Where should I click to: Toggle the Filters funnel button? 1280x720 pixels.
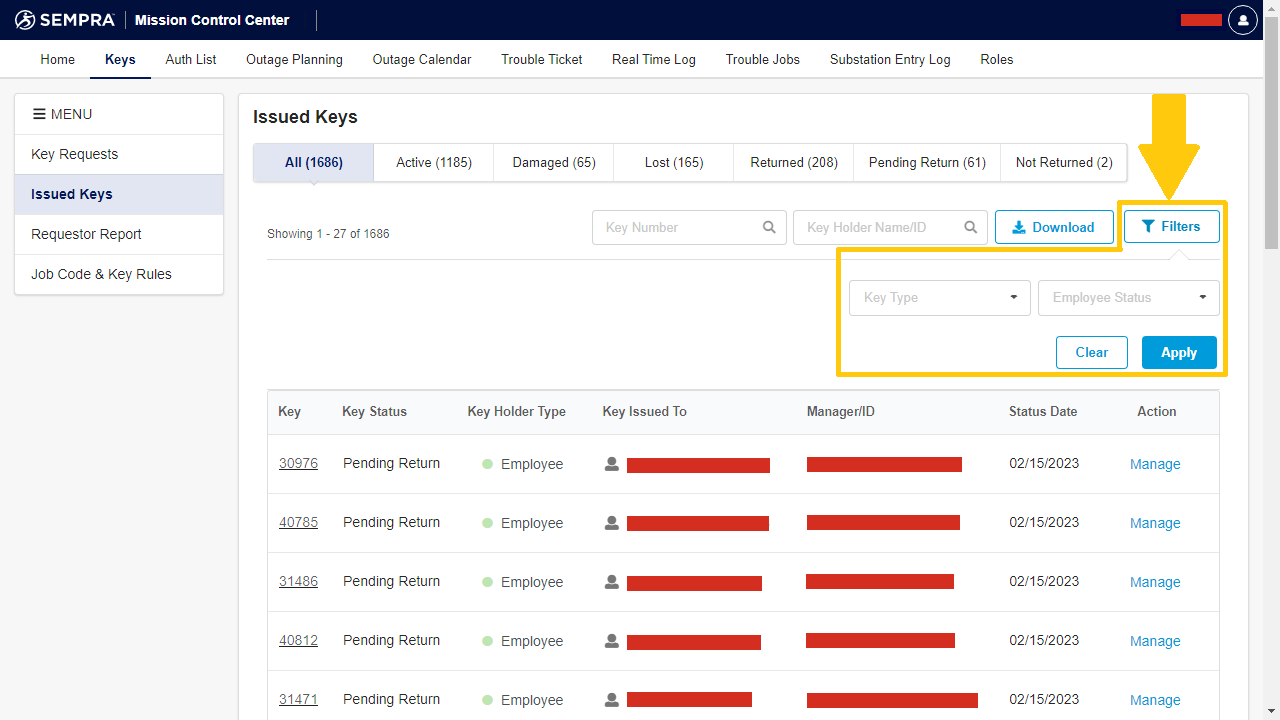(x=1171, y=227)
